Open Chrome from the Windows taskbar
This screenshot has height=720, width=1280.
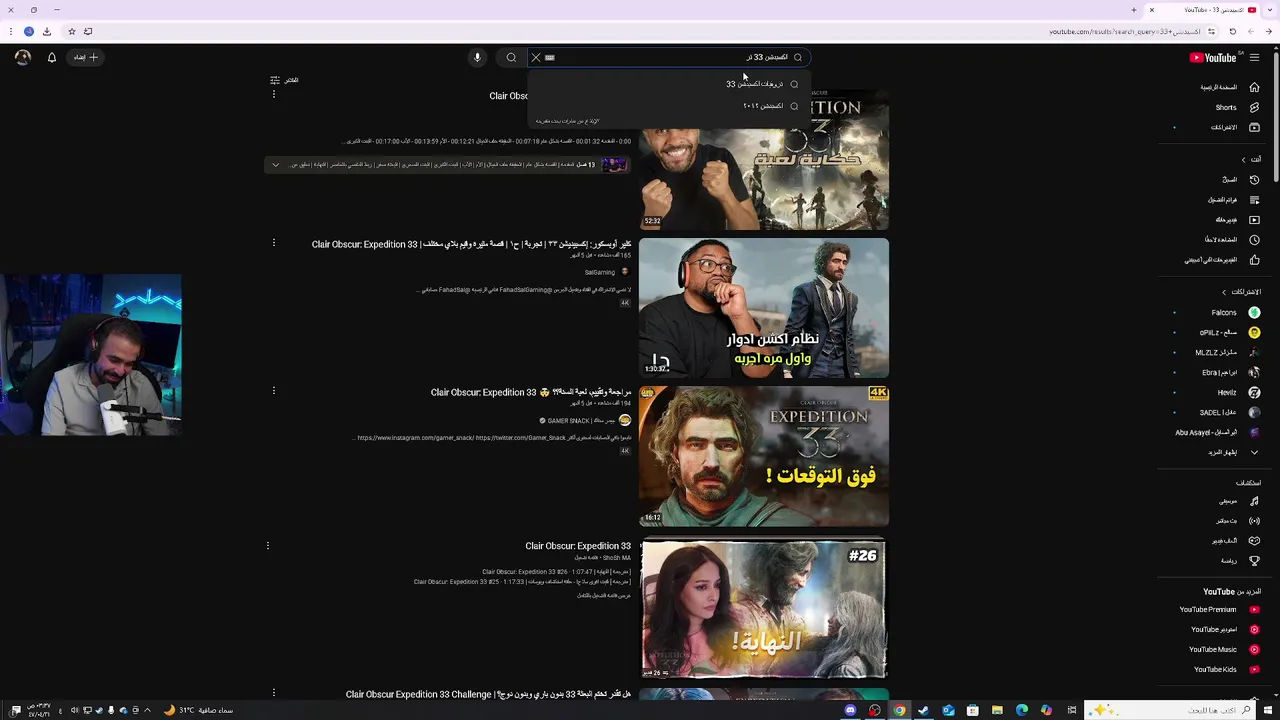[899, 710]
